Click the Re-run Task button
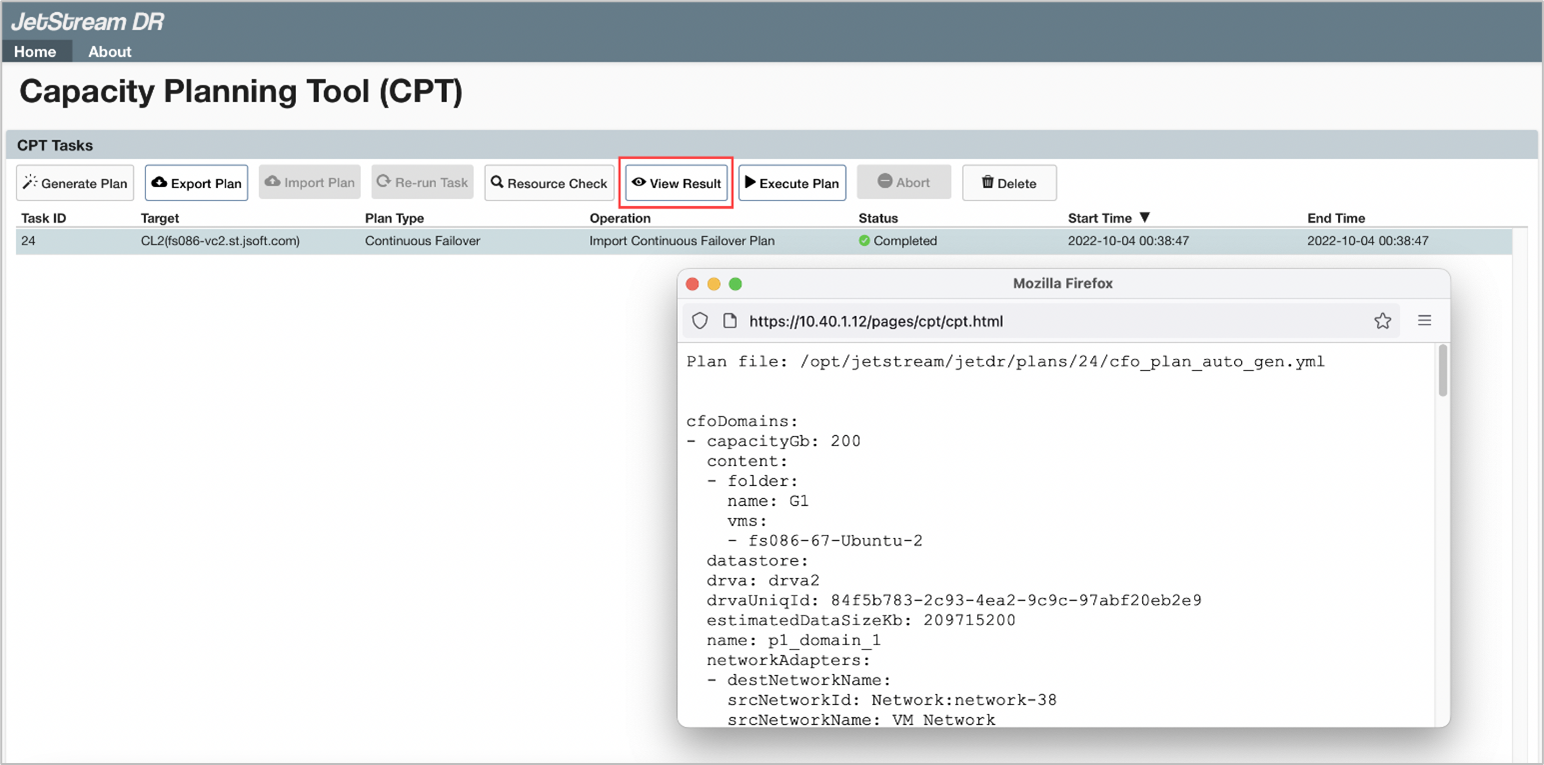The height and width of the screenshot is (765, 1544). pyautogui.click(x=422, y=183)
